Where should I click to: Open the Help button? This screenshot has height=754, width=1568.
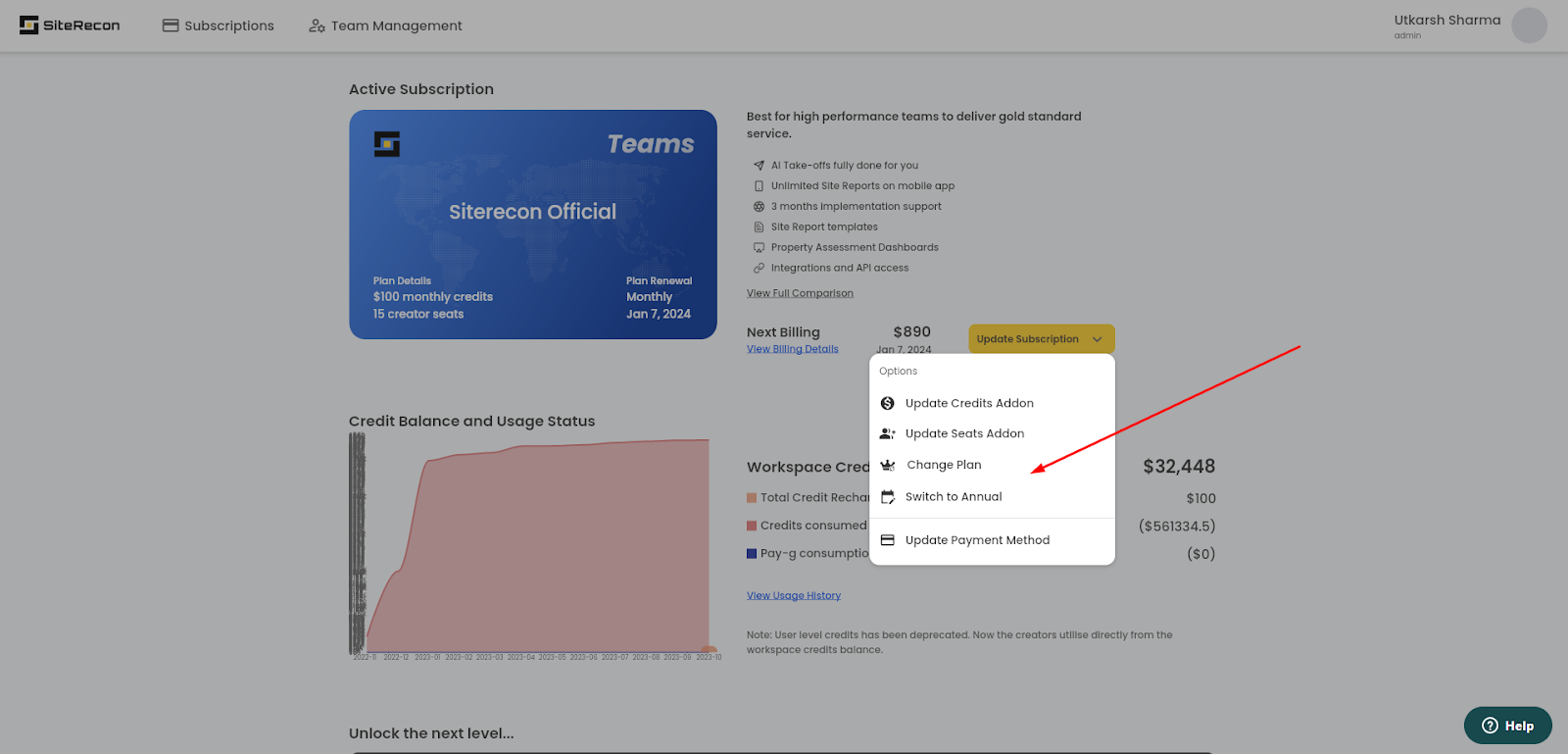click(1507, 726)
